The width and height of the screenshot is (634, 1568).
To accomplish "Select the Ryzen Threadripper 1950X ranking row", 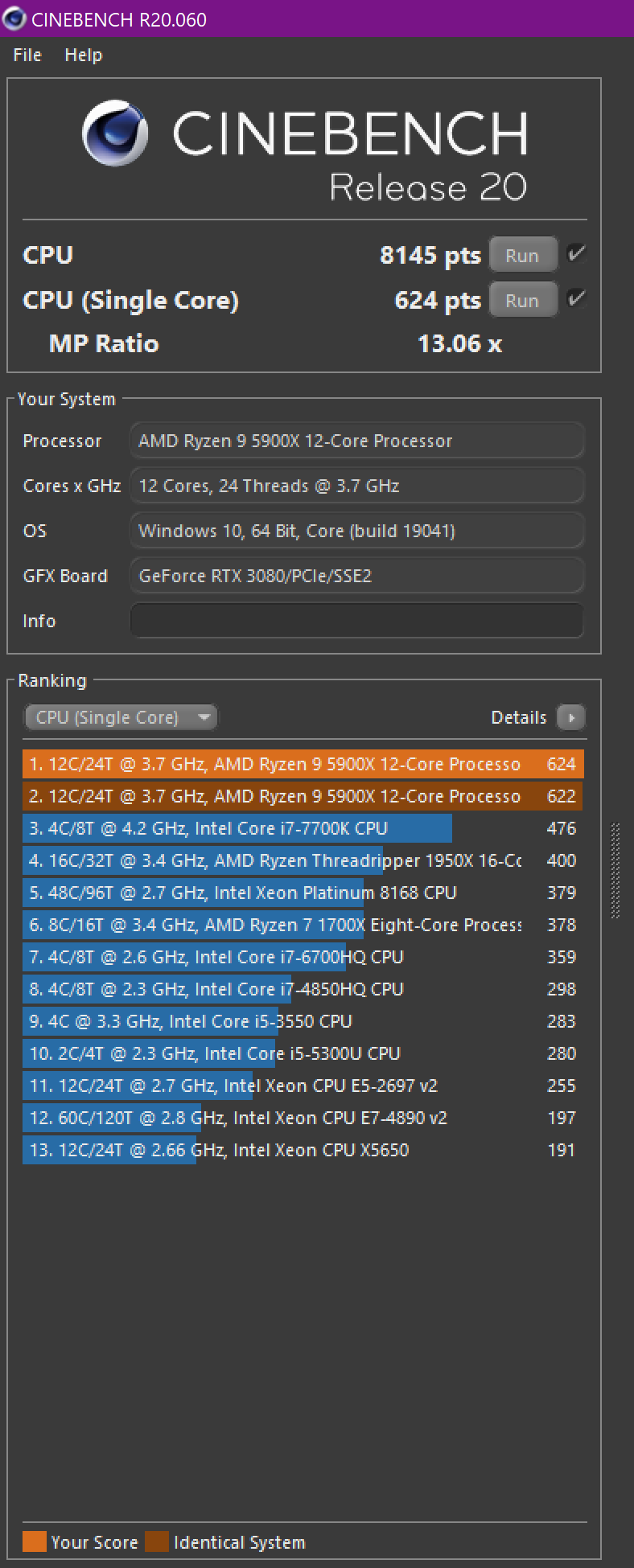I will point(303,860).
